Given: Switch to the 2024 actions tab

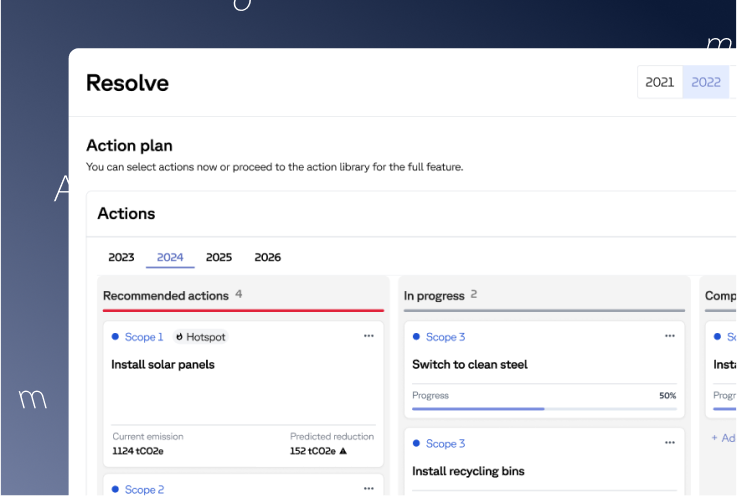Looking at the screenshot, I should 170,257.
